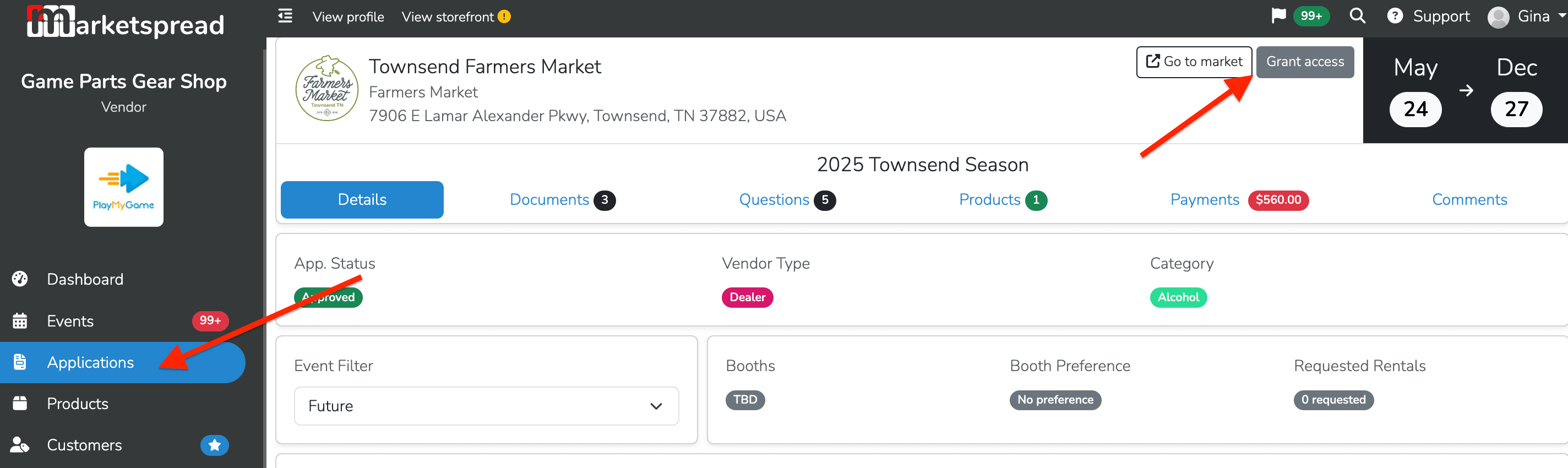Click the yellow storefront warning icon
This screenshot has height=468, width=1568.
504,17
